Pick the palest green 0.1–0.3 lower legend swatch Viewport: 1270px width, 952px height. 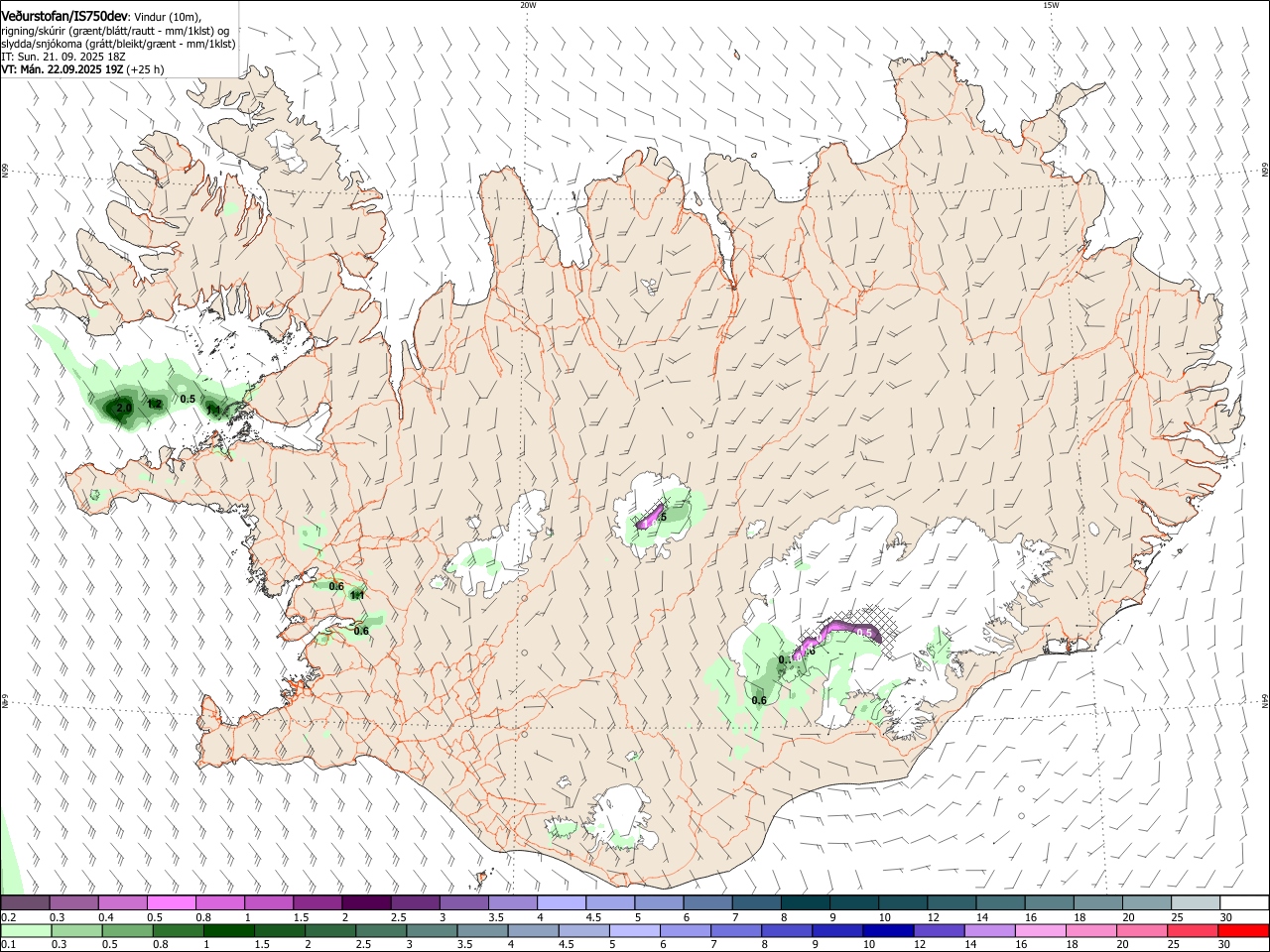click(26, 930)
